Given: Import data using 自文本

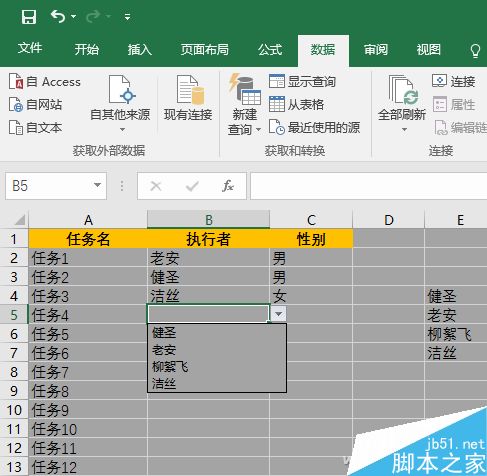Looking at the screenshot, I should (x=35, y=128).
